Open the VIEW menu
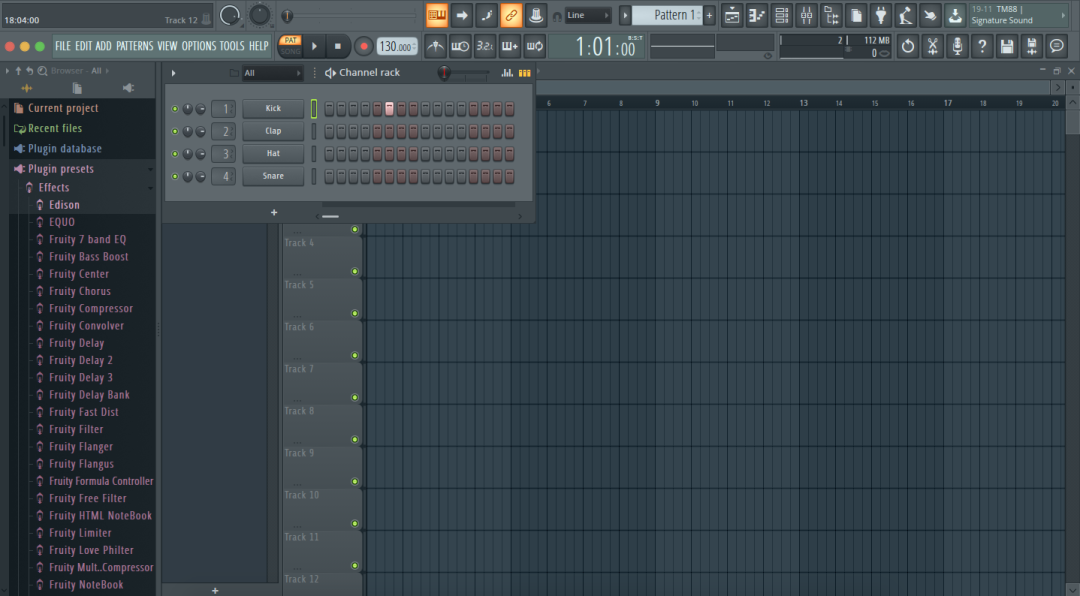This screenshot has width=1080, height=596. coord(167,46)
